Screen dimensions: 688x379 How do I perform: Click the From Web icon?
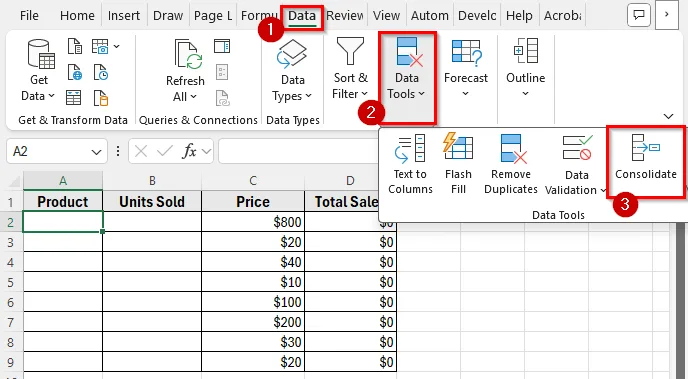tap(75, 72)
